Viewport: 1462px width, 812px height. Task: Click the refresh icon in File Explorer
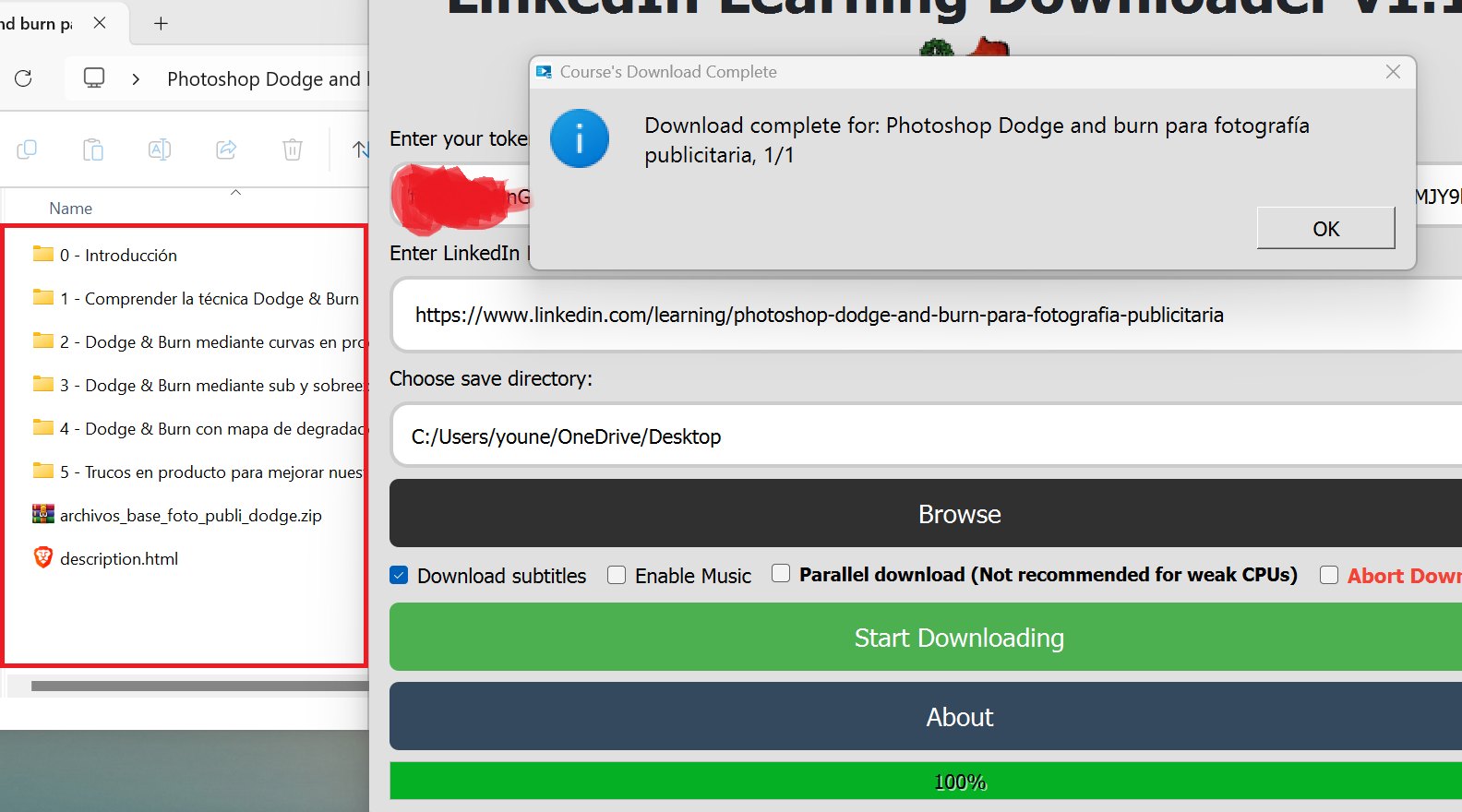pos(24,78)
